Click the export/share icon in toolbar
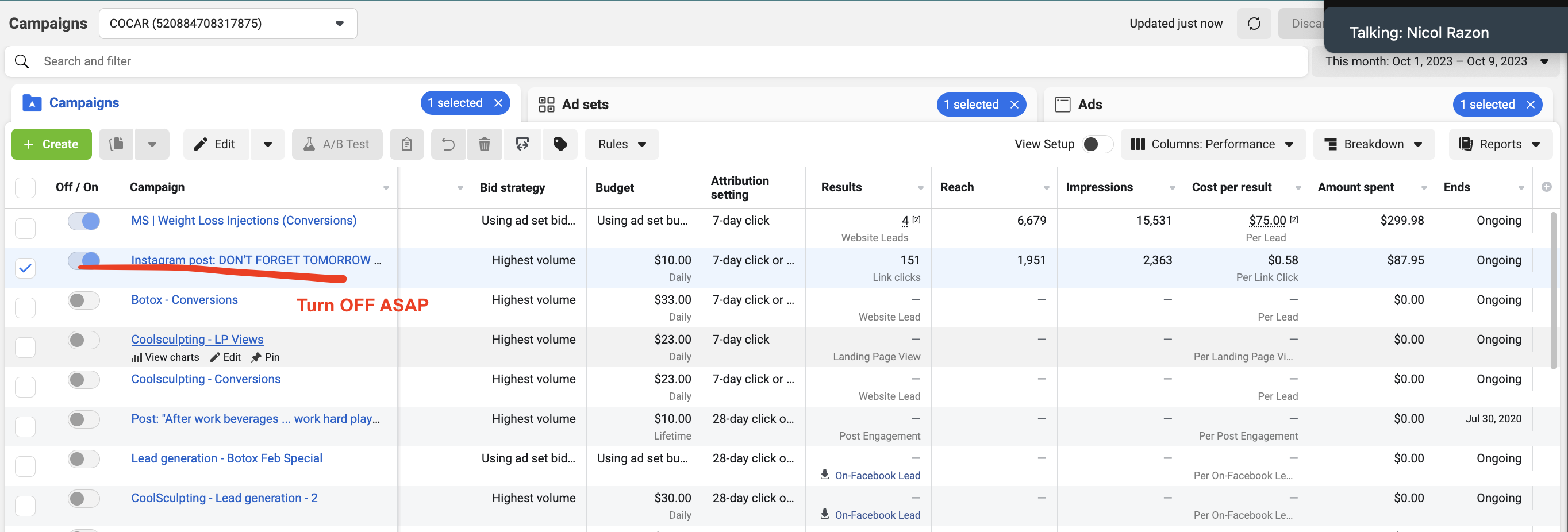The width and height of the screenshot is (1568, 532). point(522,144)
